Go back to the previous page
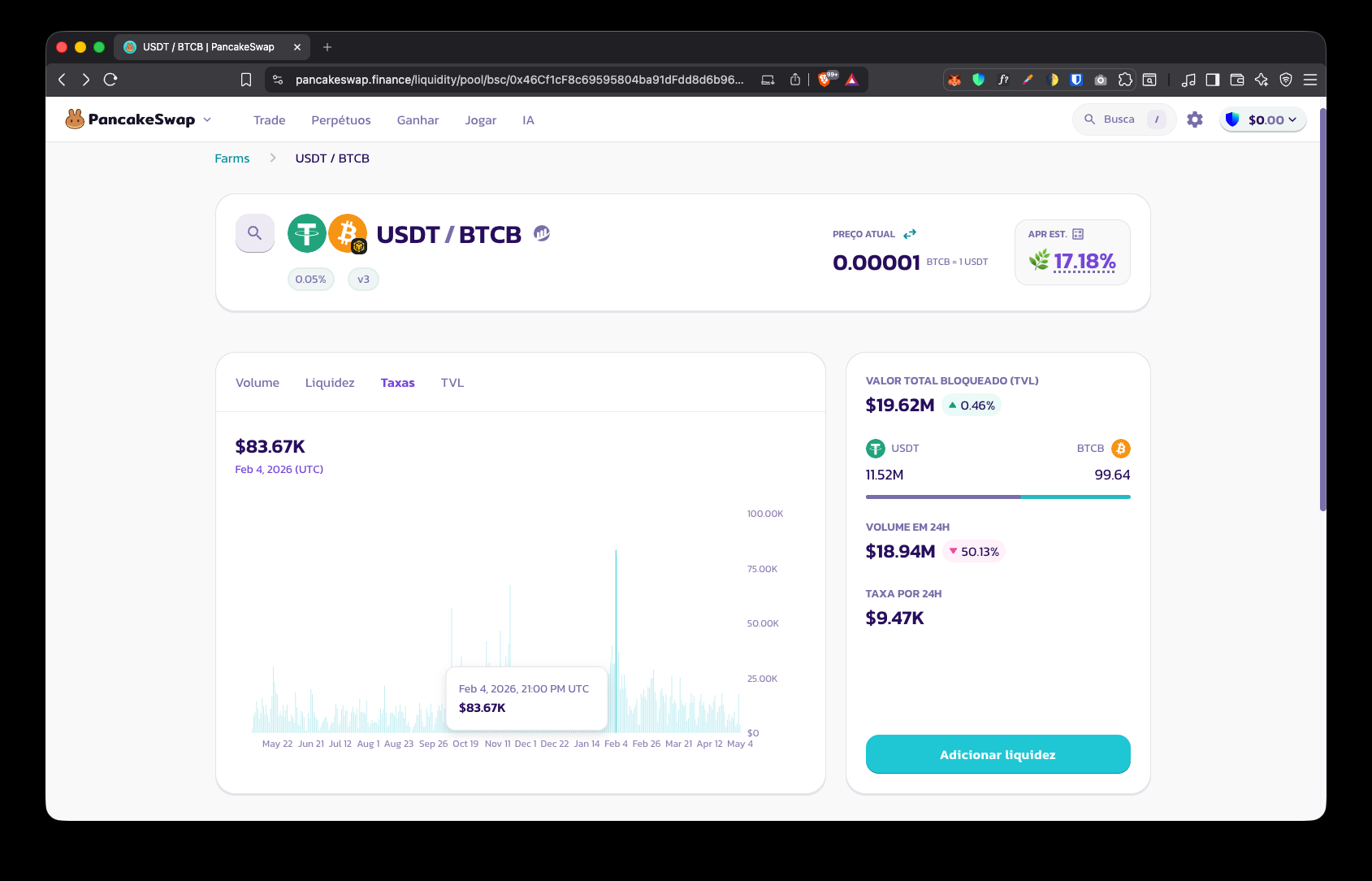The width and height of the screenshot is (1372, 881). click(x=62, y=80)
